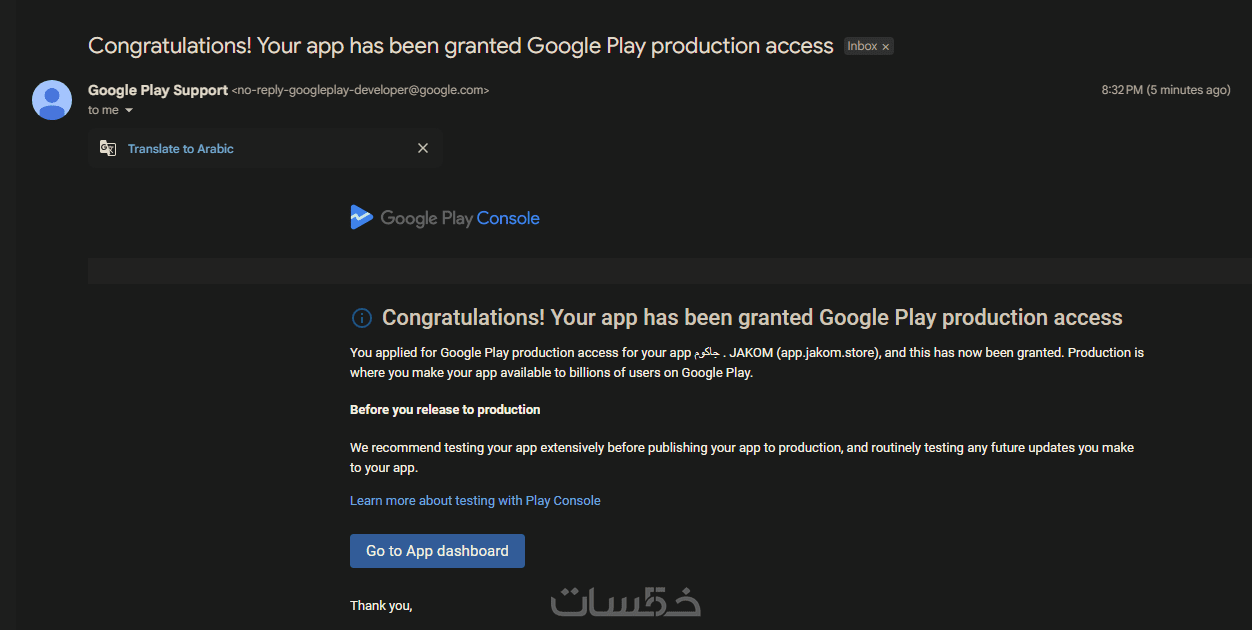Click the no-reply-googleplay-developer email address
1252x630 pixels.
tap(360, 90)
